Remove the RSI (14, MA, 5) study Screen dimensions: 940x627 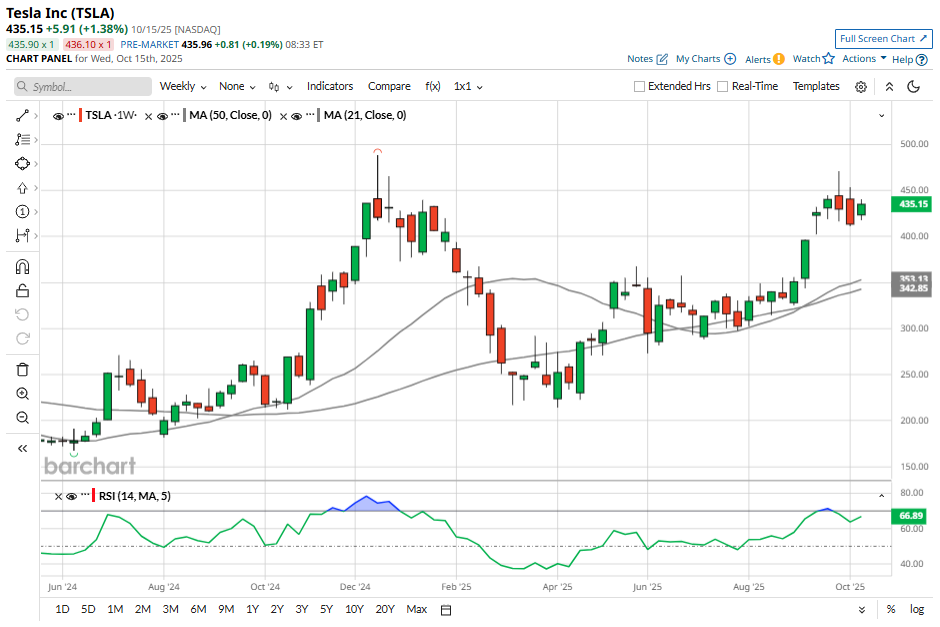pos(58,496)
